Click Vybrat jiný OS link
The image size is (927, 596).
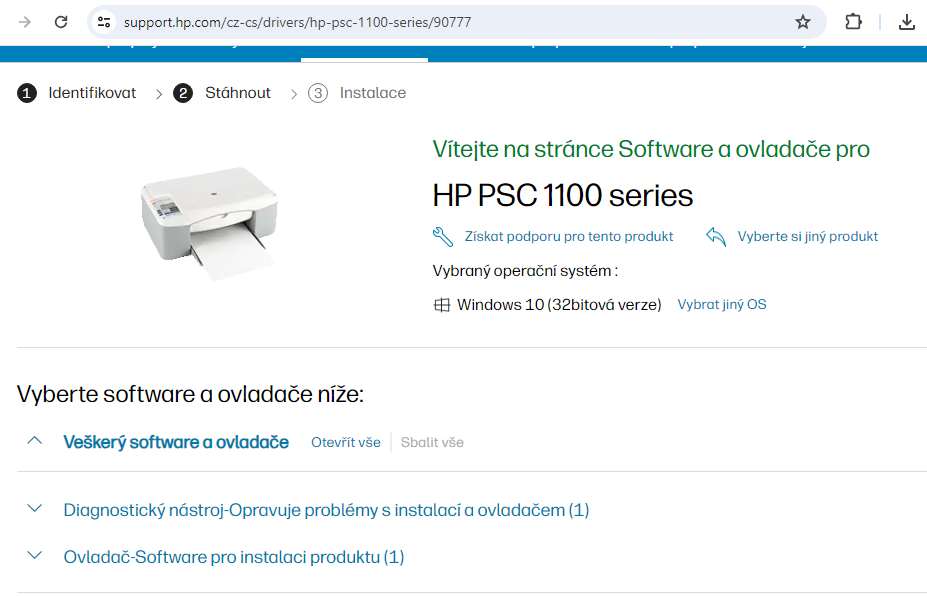click(722, 305)
